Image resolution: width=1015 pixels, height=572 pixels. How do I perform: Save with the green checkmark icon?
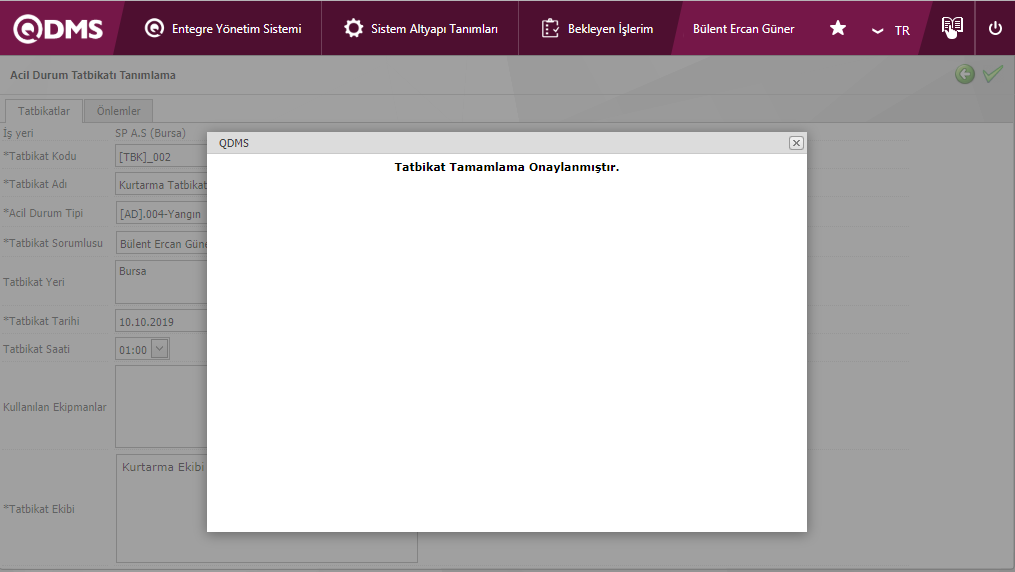(x=992, y=74)
